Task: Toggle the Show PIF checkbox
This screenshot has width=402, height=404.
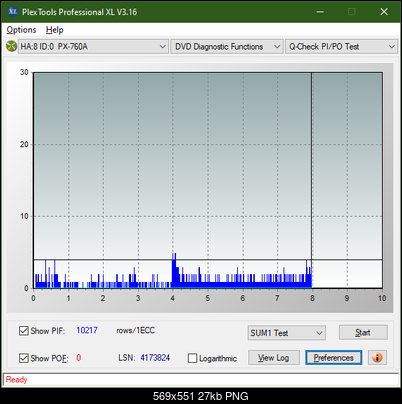Action: tap(24, 331)
